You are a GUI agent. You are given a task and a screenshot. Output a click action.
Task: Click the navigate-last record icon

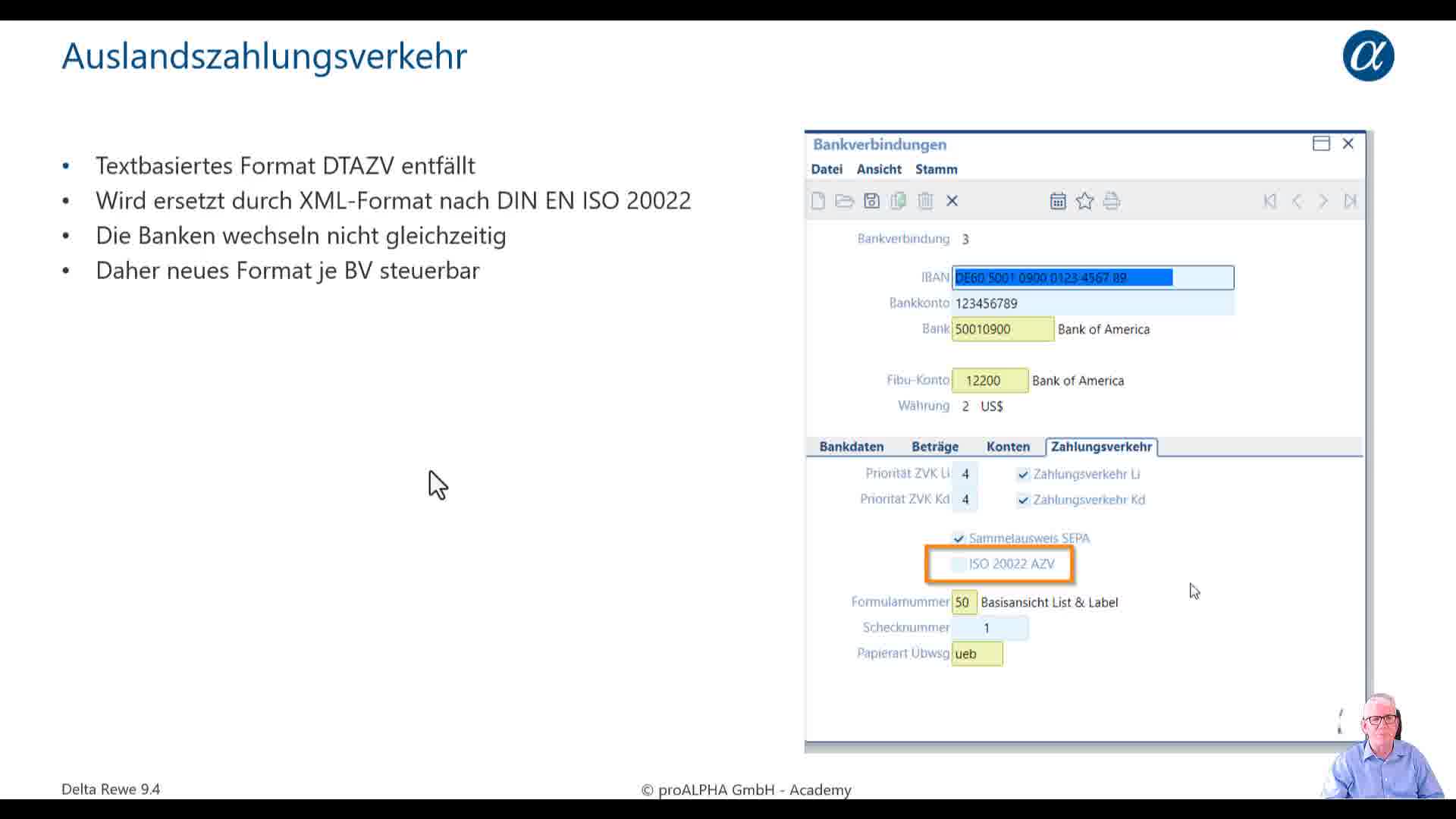[1350, 201]
